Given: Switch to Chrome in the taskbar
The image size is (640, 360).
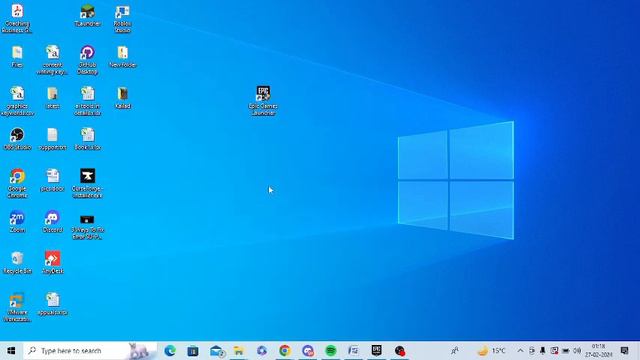Looking at the screenshot, I should [x=285, y=351].
